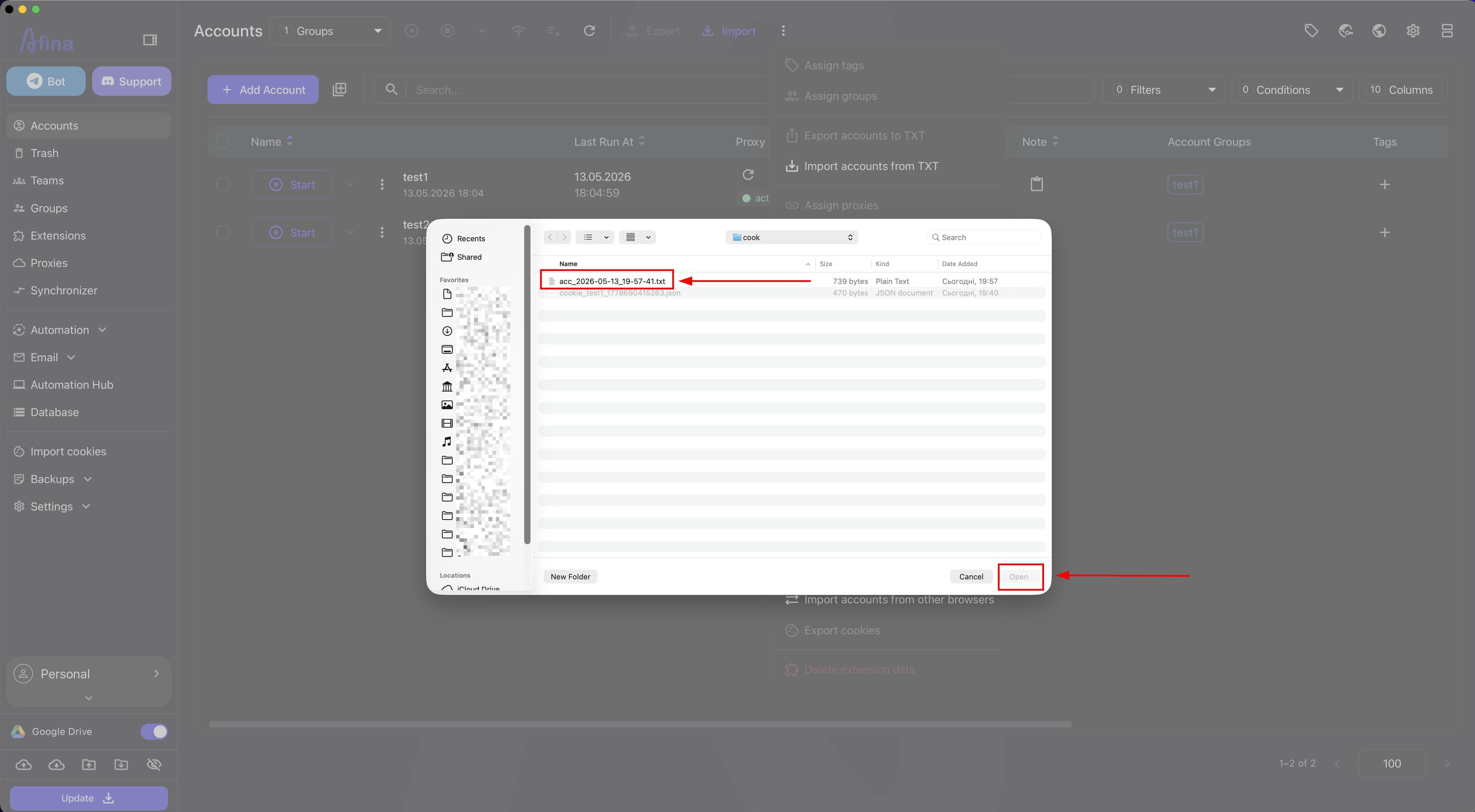Open Trash in the sidebar

pos(89,153)
